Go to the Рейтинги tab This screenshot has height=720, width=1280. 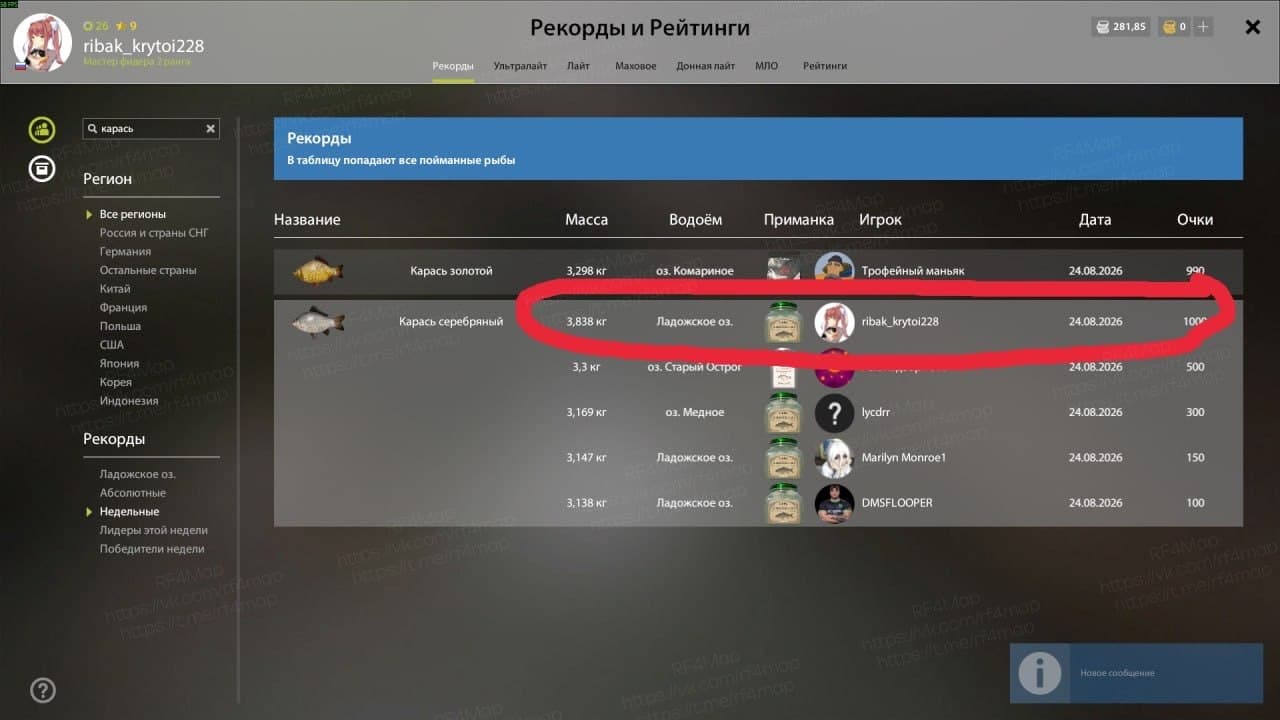[x=825, y=66]
